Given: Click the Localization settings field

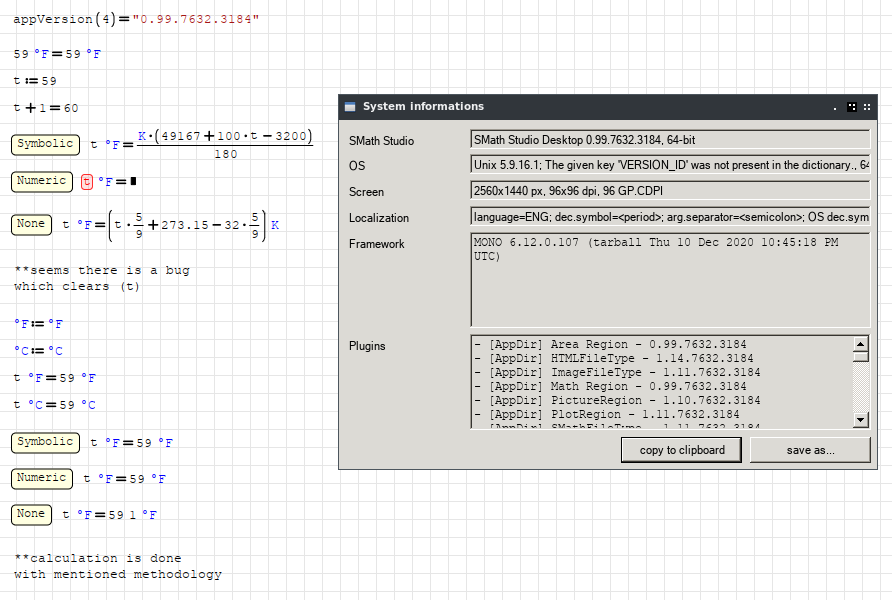Looking at the screenshot, I should [x=668, y=216].
